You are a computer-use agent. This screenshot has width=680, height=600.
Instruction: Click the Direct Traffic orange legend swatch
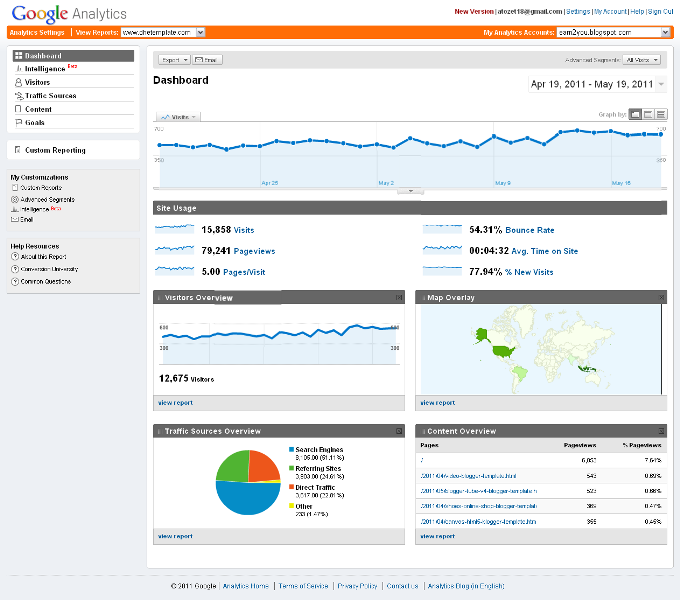(291, 487)
